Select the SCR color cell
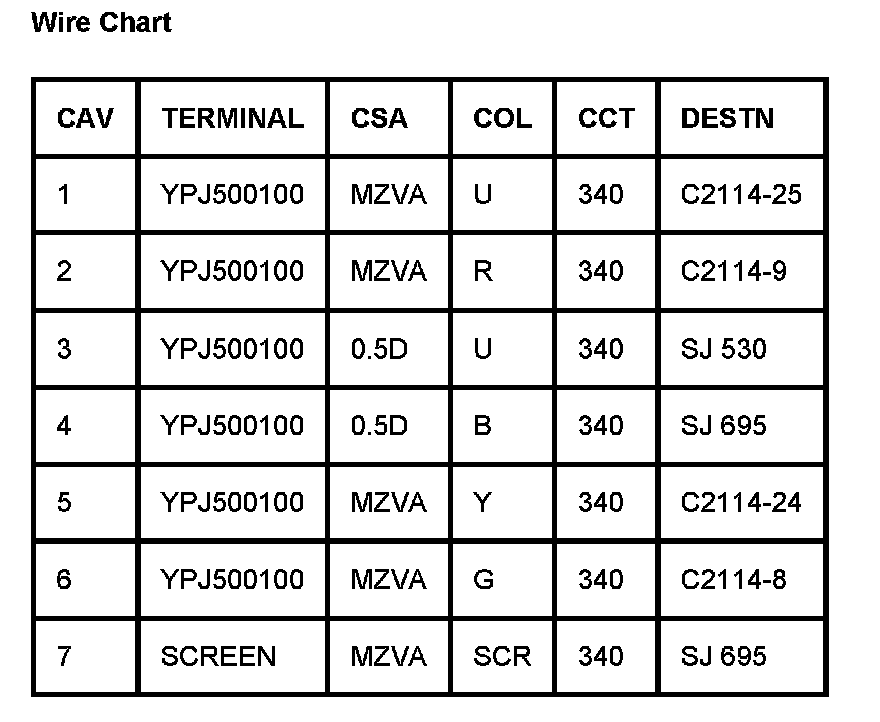This screenshot has width=880, height=722. [x=502, y=656]
